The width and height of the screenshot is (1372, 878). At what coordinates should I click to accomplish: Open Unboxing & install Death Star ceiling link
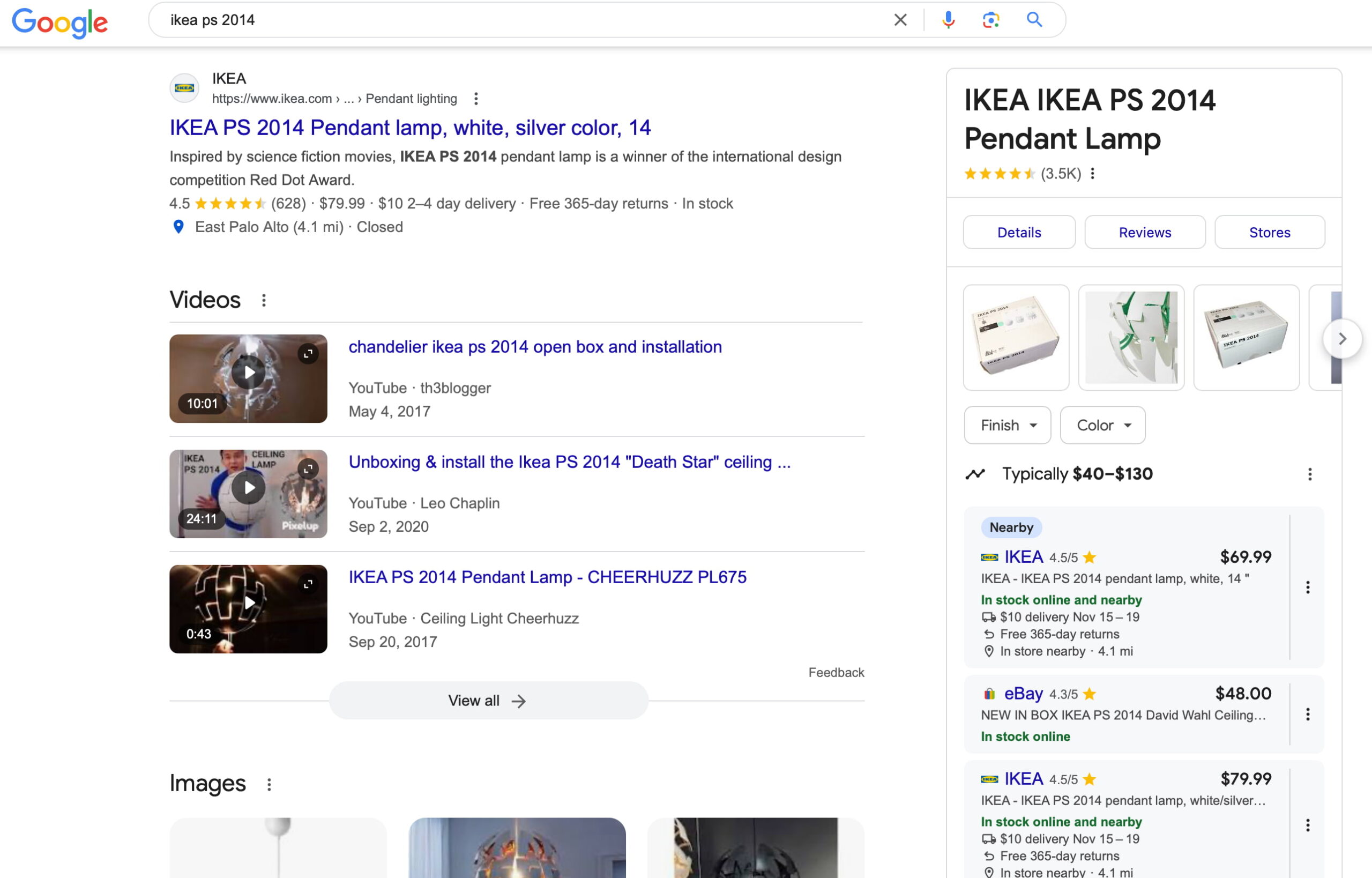pos(570,462)
